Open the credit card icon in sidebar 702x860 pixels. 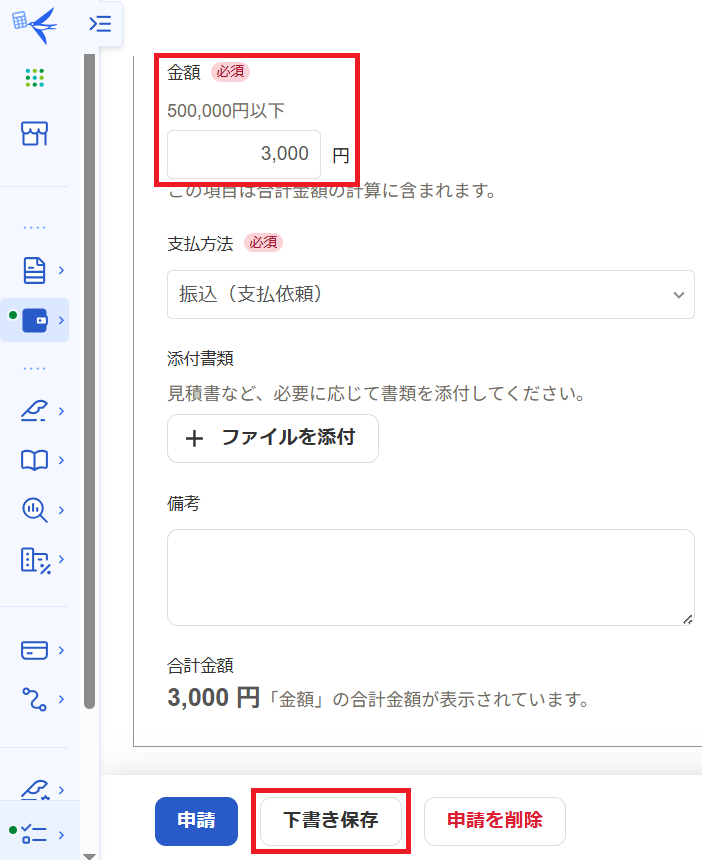(x=34, y=650)
